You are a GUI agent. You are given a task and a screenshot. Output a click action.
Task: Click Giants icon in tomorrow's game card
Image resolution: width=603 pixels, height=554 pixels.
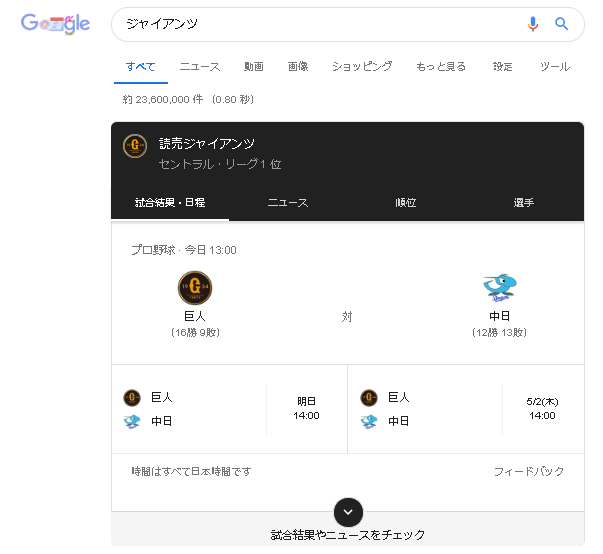(x=132, y=398)
